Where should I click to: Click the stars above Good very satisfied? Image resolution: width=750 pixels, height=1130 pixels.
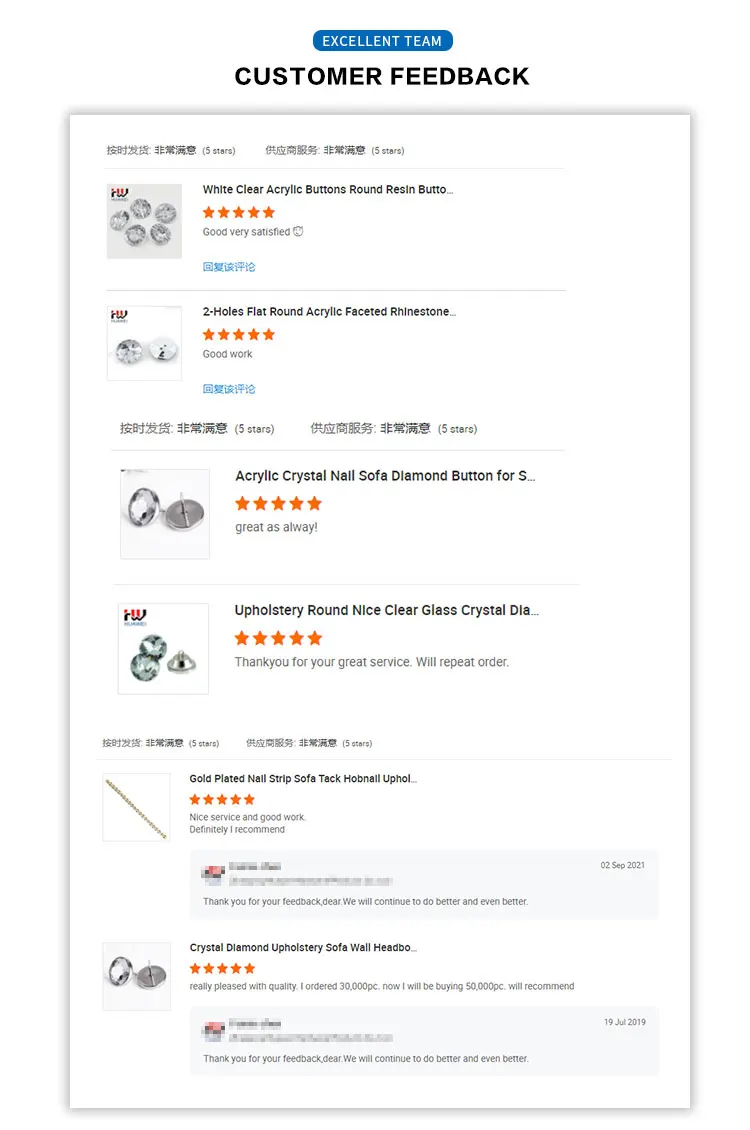[238, 213]
